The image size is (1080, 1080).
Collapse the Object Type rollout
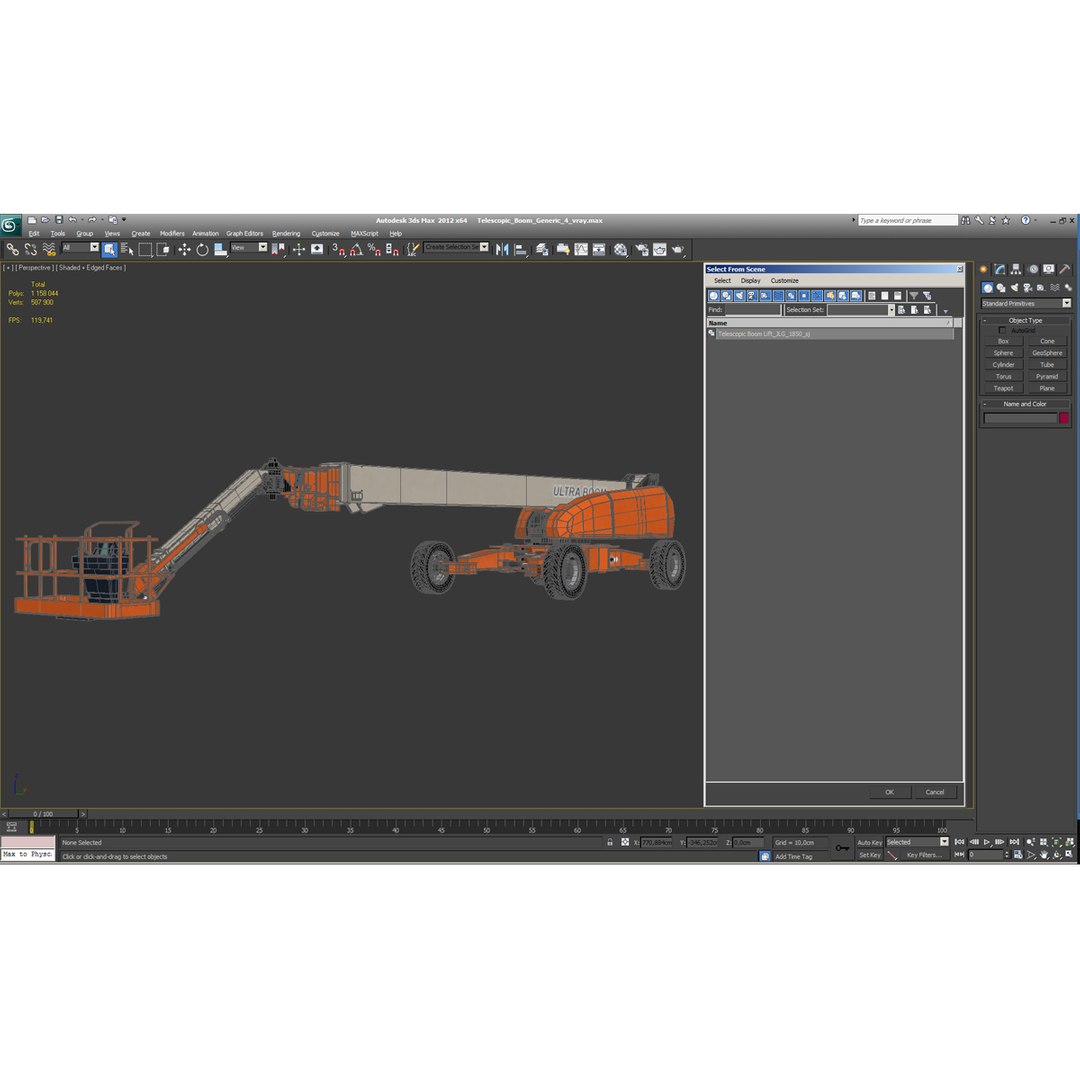click(x=1025, y=320)
